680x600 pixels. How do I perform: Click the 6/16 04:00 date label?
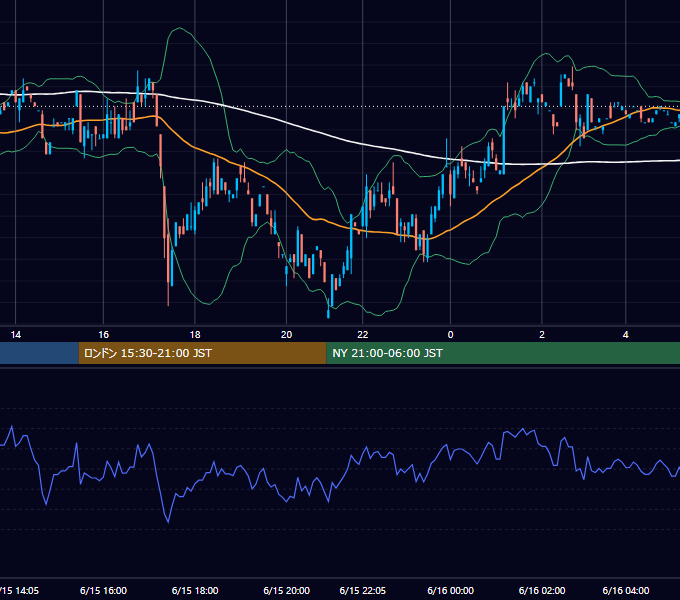[x=625, y=590]
